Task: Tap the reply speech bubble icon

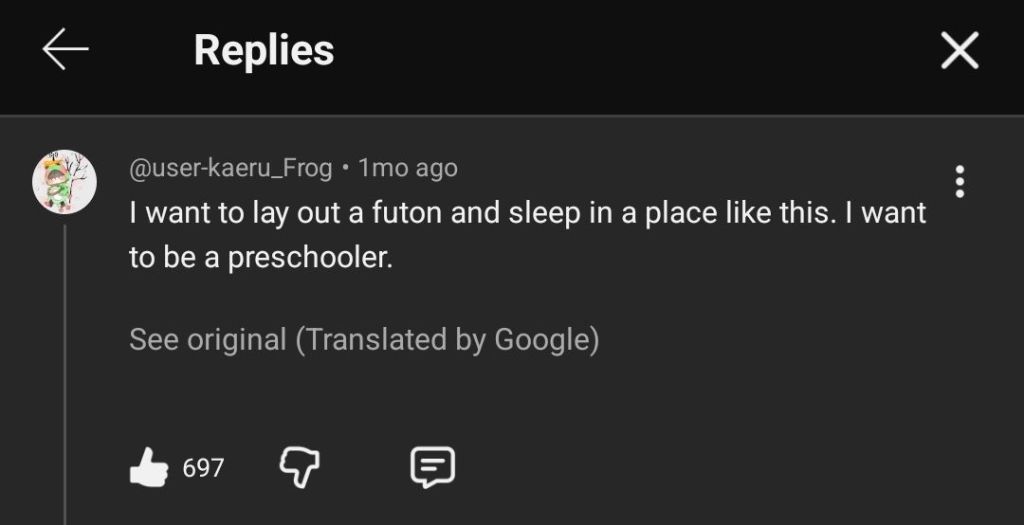Action: [433, 466]
